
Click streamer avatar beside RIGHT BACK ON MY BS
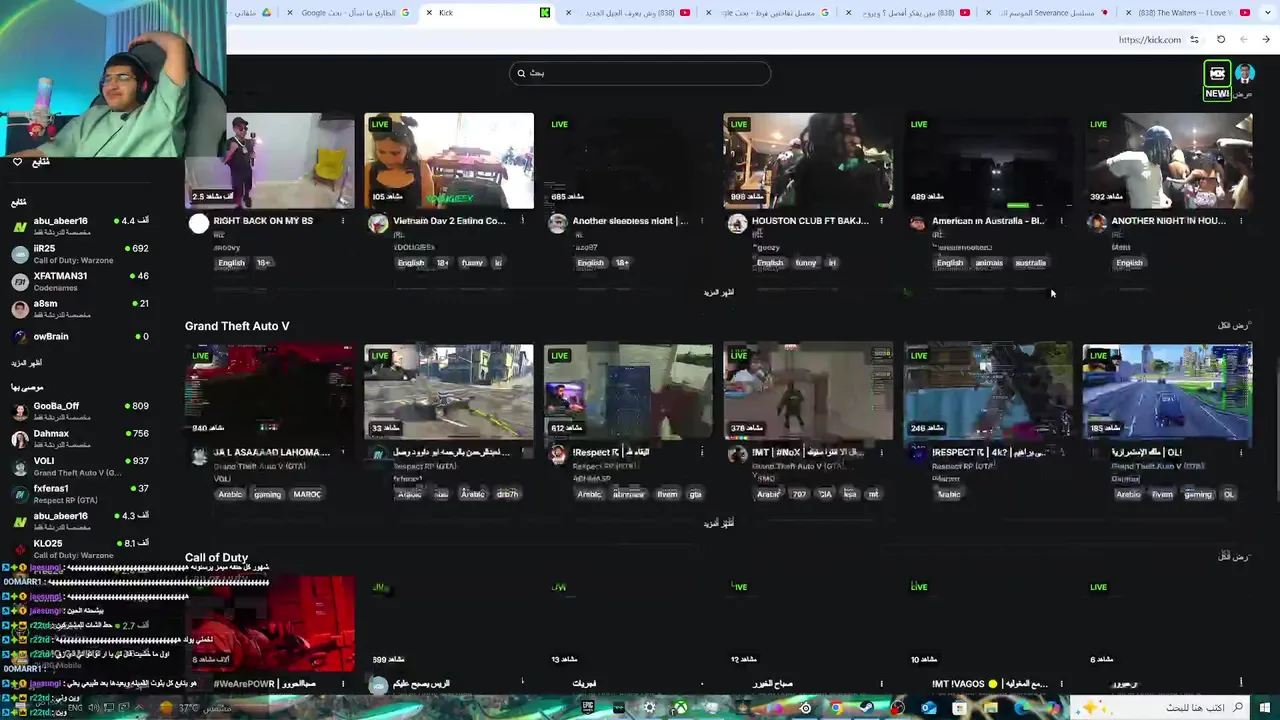(x=199, y=224)
